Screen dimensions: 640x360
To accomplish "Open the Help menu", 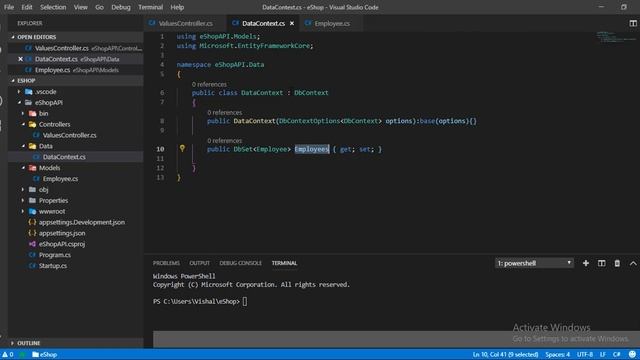I will point(177,7).
